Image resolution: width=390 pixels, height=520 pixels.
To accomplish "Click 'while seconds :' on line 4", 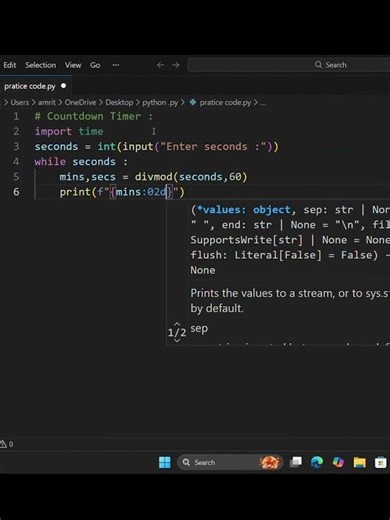I will point(81,162).
